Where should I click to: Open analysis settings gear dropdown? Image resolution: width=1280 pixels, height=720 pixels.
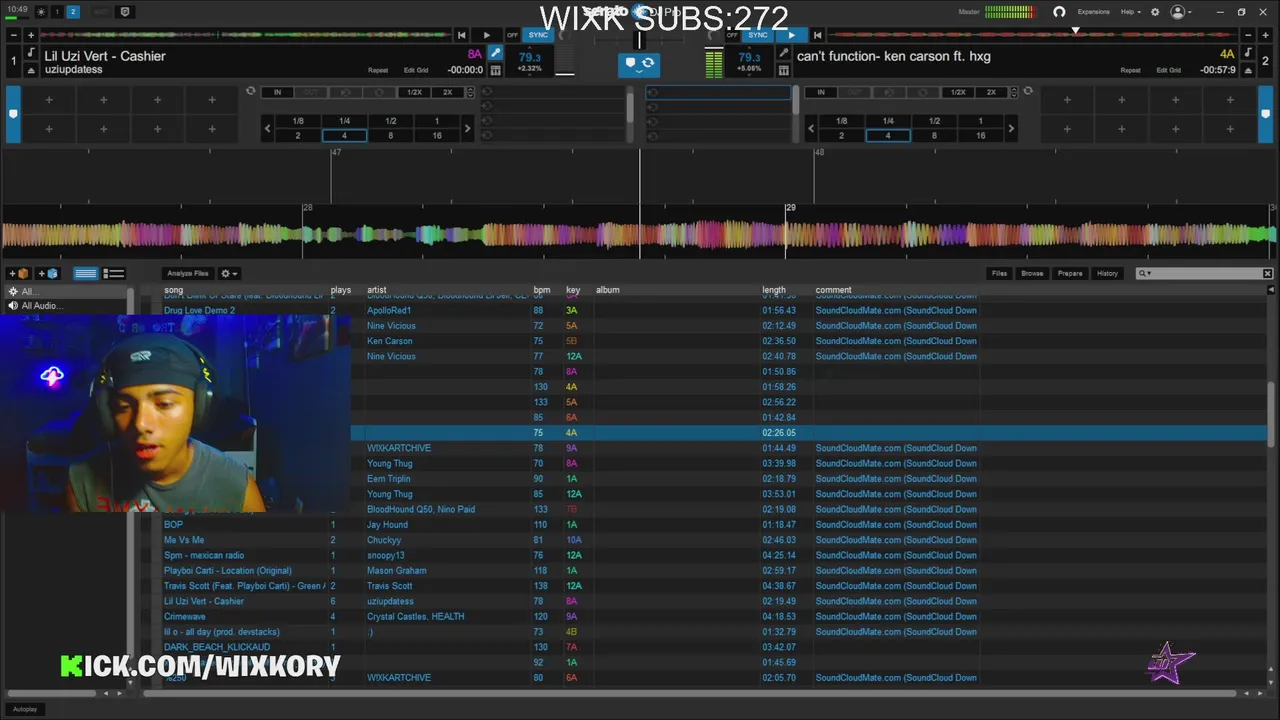(229, 273)
